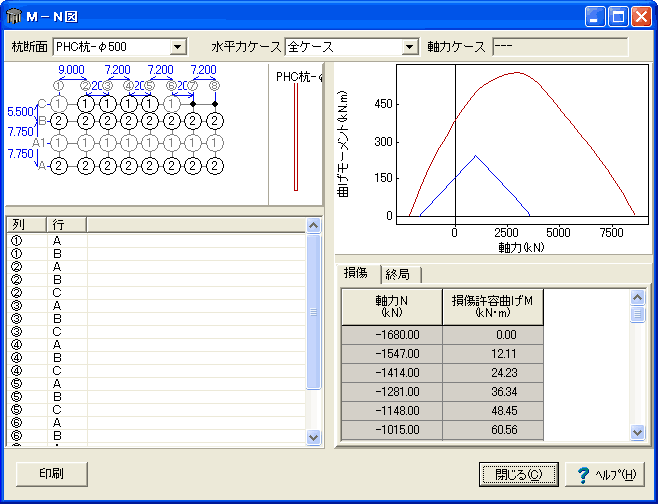Select list row ⑥ A

(x=156, y=423)
